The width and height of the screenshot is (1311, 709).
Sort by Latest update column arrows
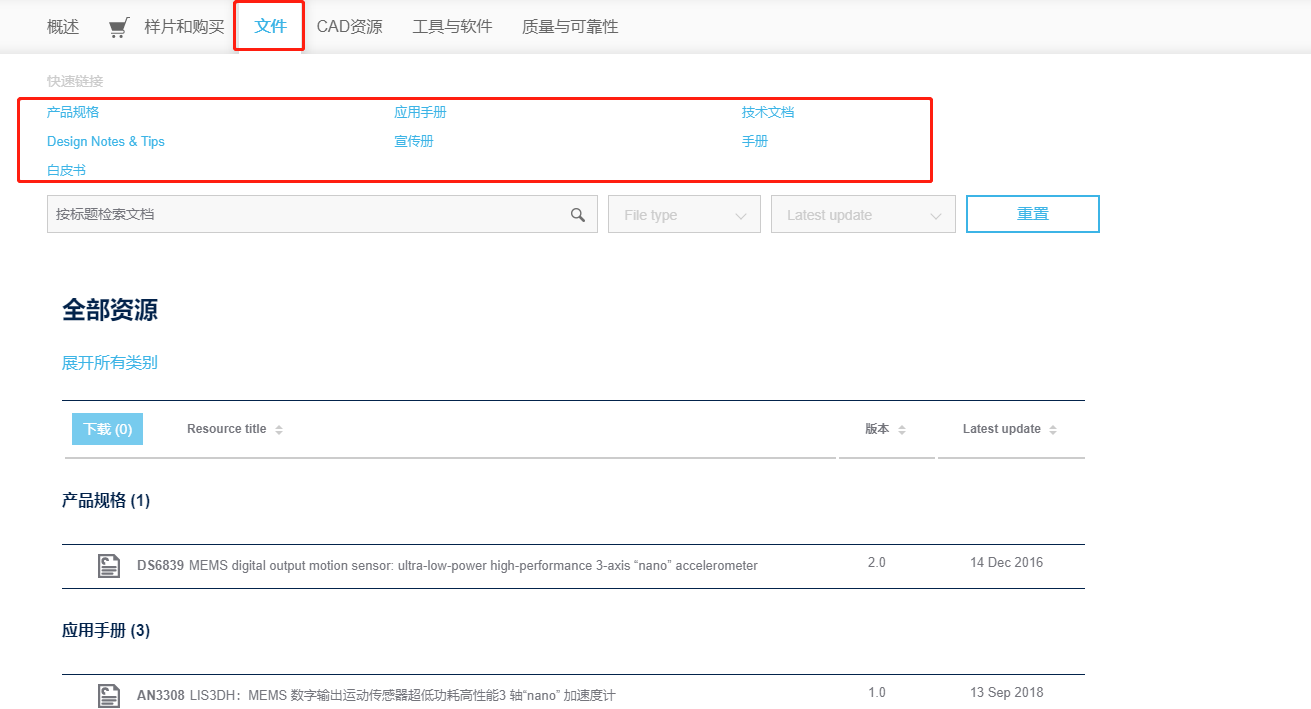click(1053, 430)
